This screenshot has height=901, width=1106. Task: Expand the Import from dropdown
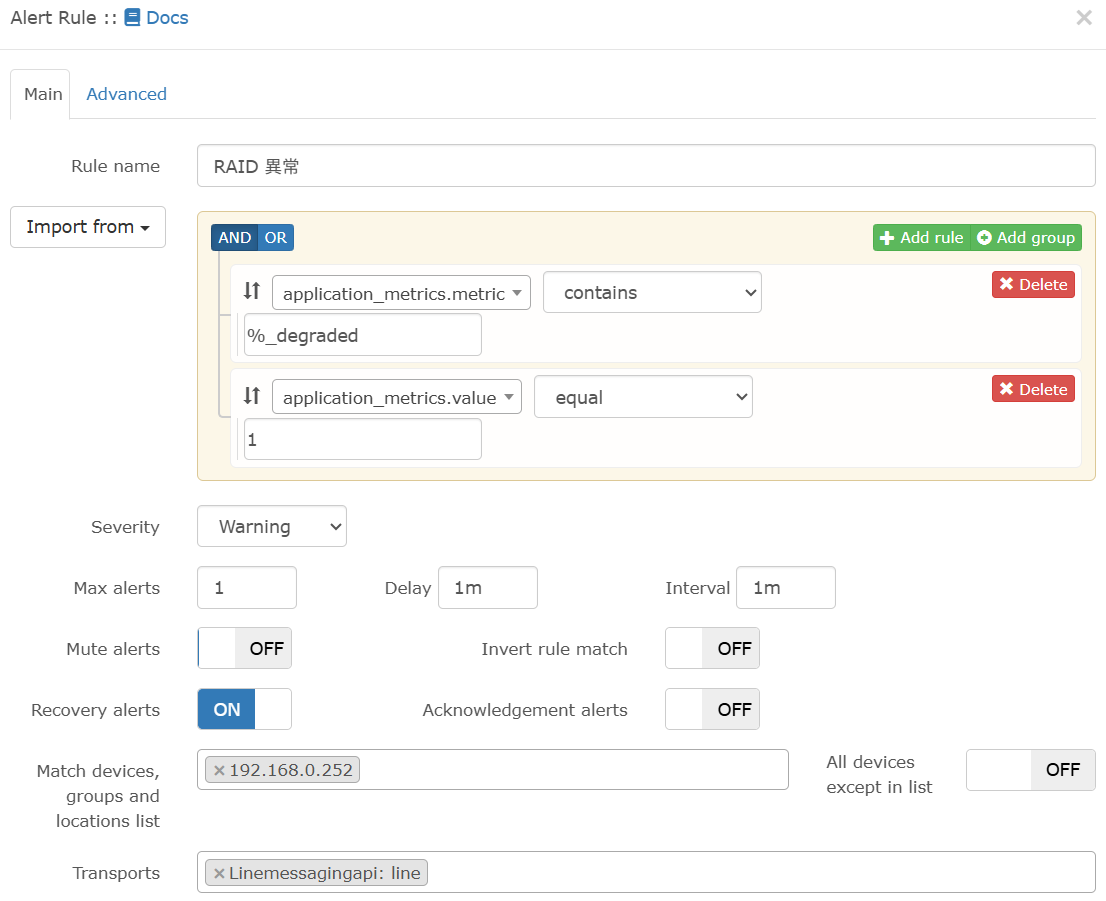(x=88, y=227)
